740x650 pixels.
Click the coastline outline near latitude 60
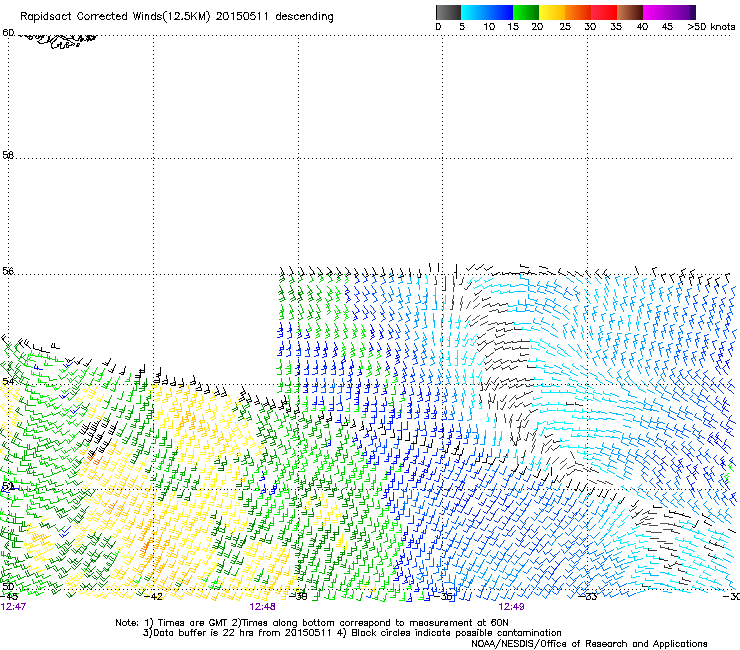point(57,40)
